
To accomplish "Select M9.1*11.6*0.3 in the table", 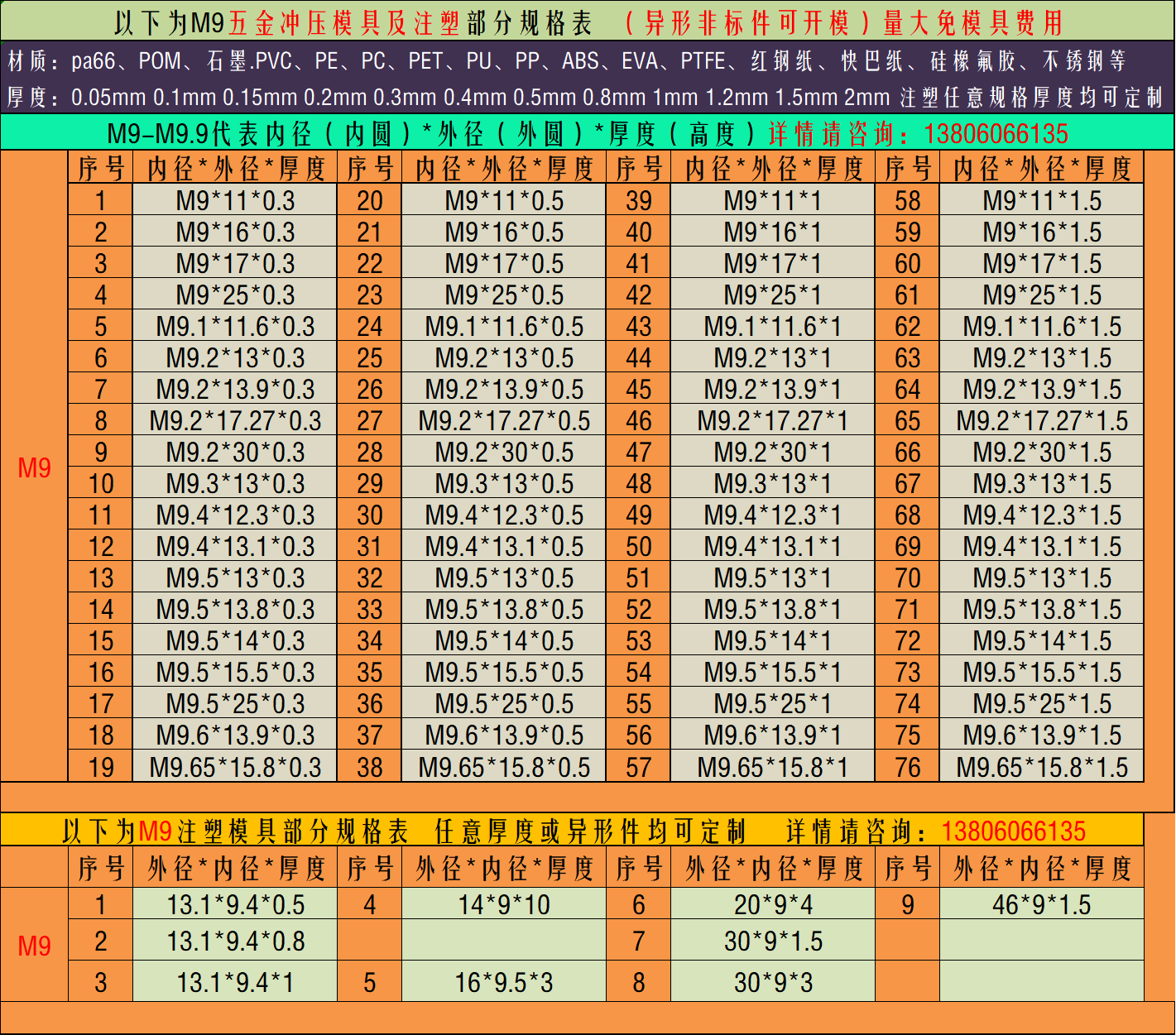I will pos(235,326).
